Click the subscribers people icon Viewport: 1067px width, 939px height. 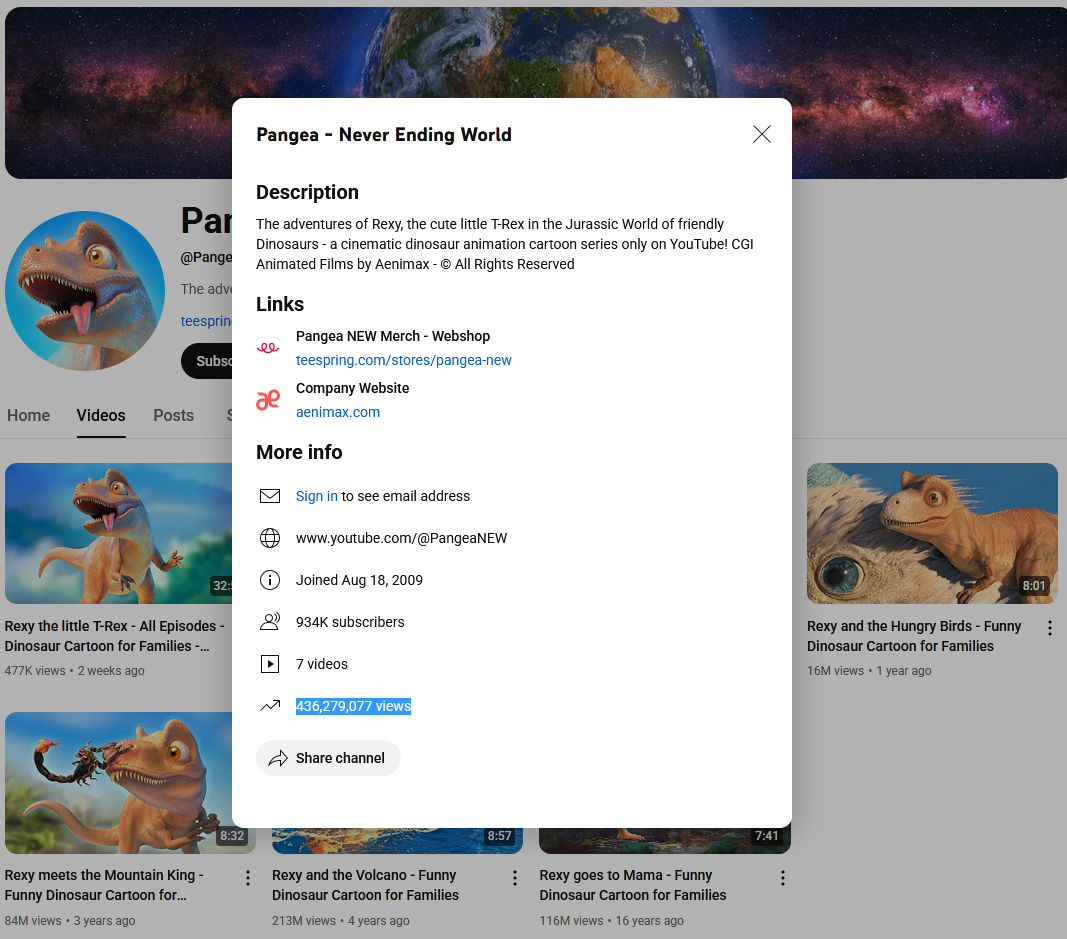pos(270,622)
